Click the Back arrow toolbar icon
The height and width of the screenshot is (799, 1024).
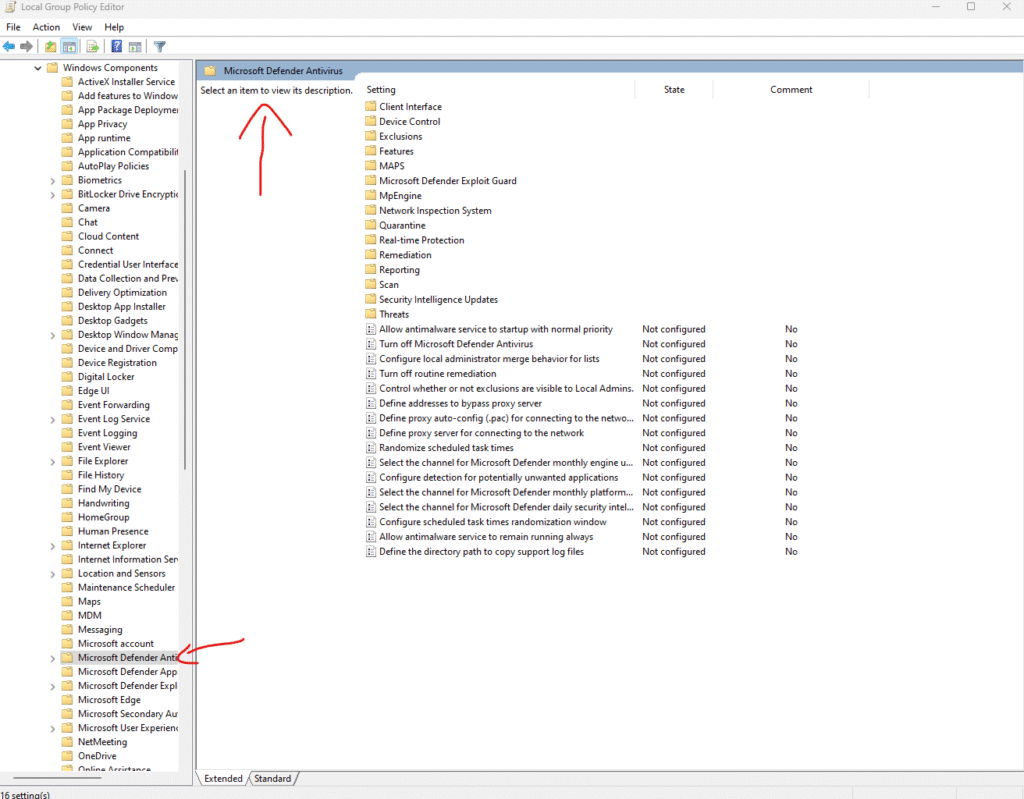click(9, 46)
